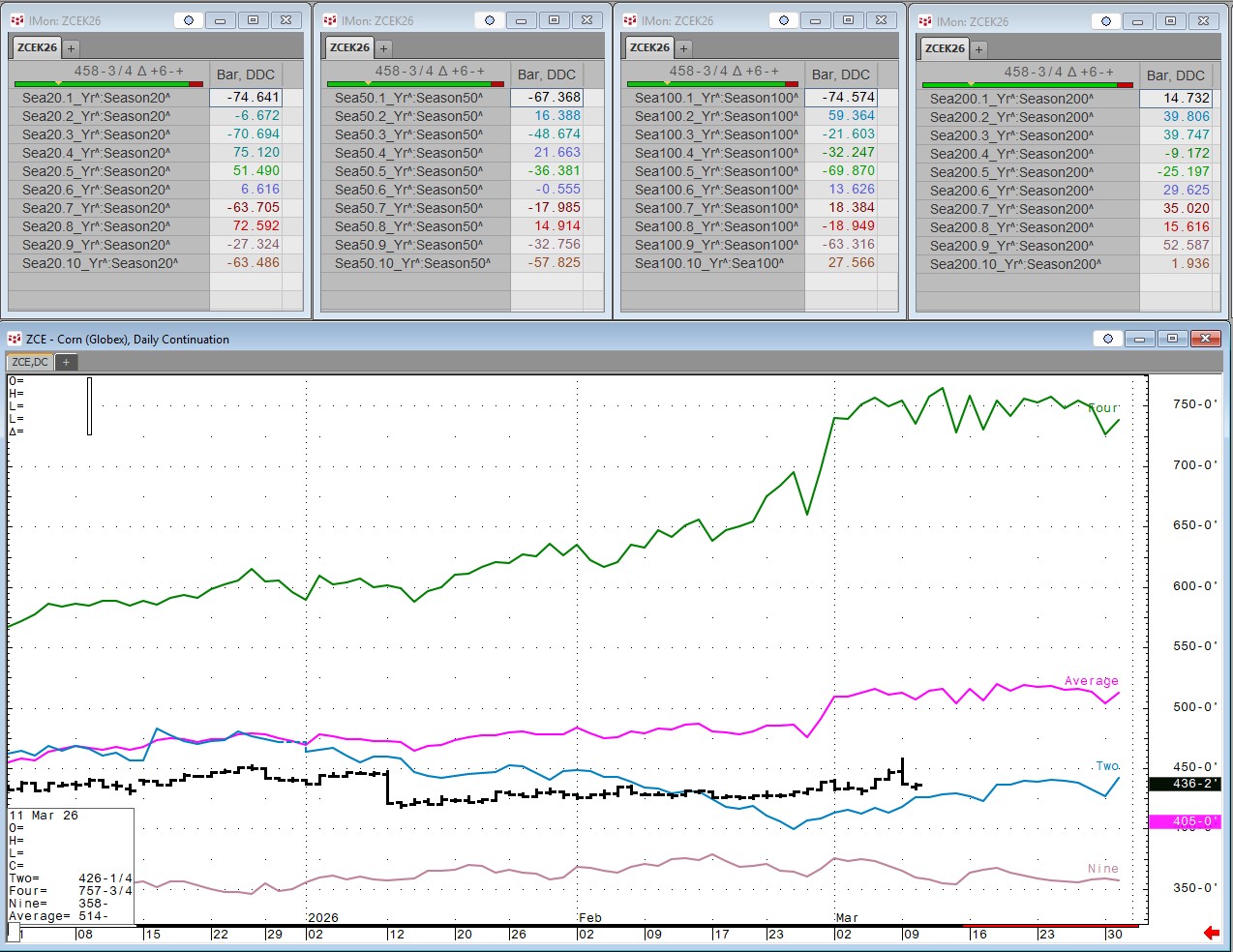Click the plus tab button in the Sea20 monitor window

pyautogui.click(x=71, y=47)
